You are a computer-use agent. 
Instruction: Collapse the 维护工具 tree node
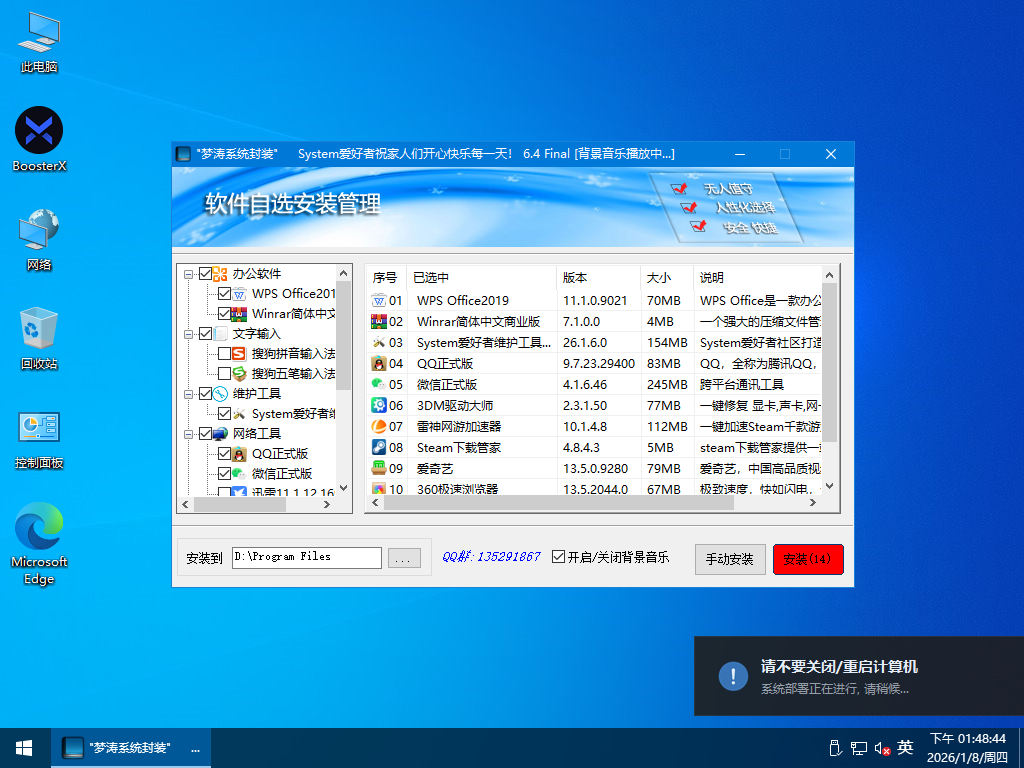[x=189, y=394]
